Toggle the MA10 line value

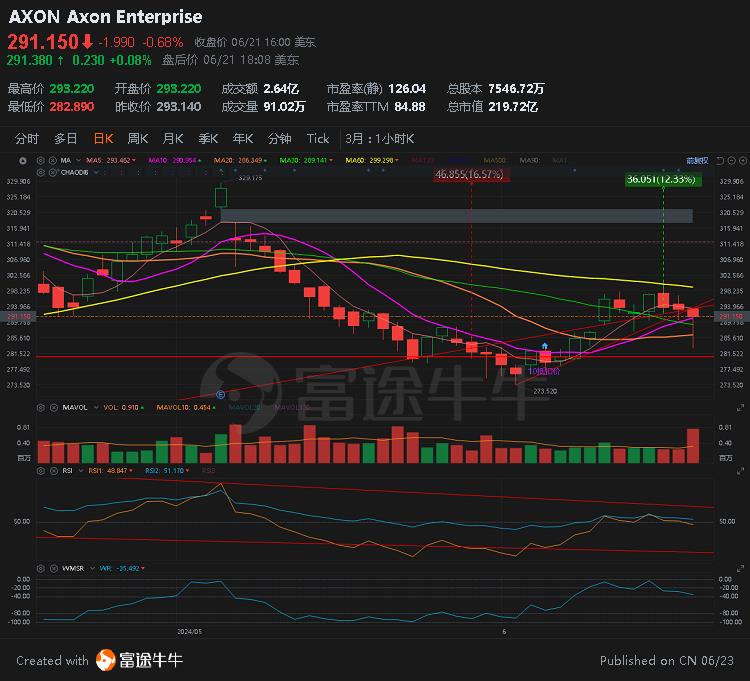(175, 161)
